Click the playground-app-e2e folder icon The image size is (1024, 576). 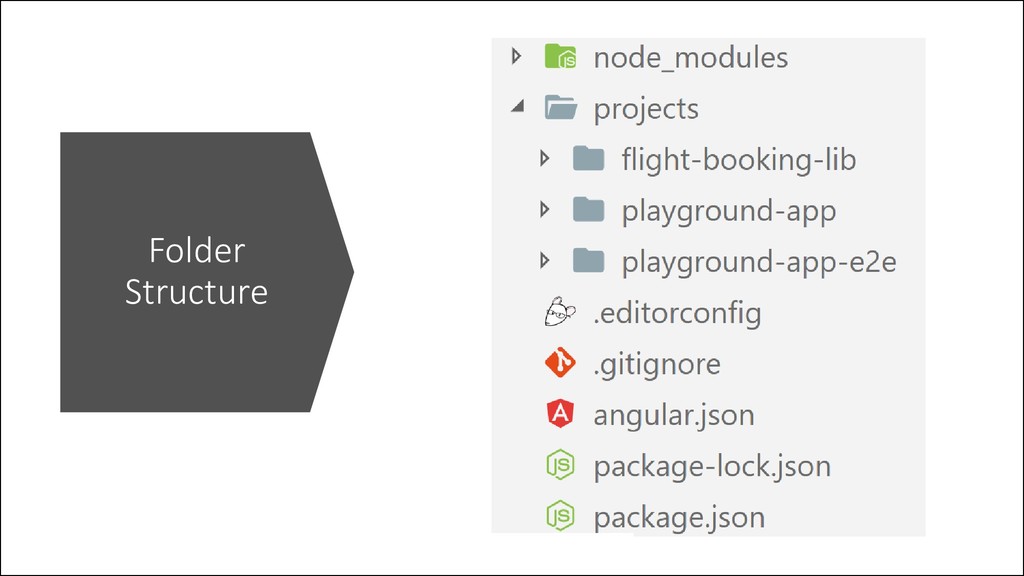pyautogui.click(x=588, y=261)
